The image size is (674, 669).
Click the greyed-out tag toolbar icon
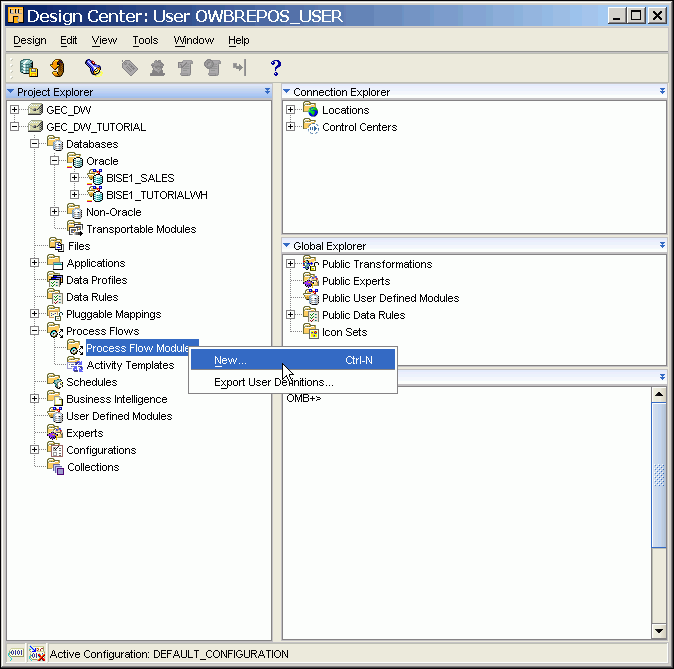point(129,68)
